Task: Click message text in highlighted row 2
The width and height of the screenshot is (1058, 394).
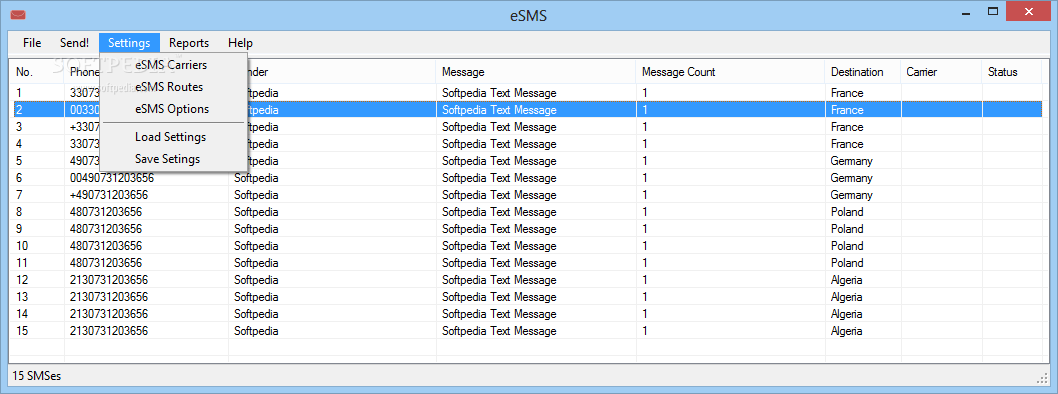Action: click(499, 110)
